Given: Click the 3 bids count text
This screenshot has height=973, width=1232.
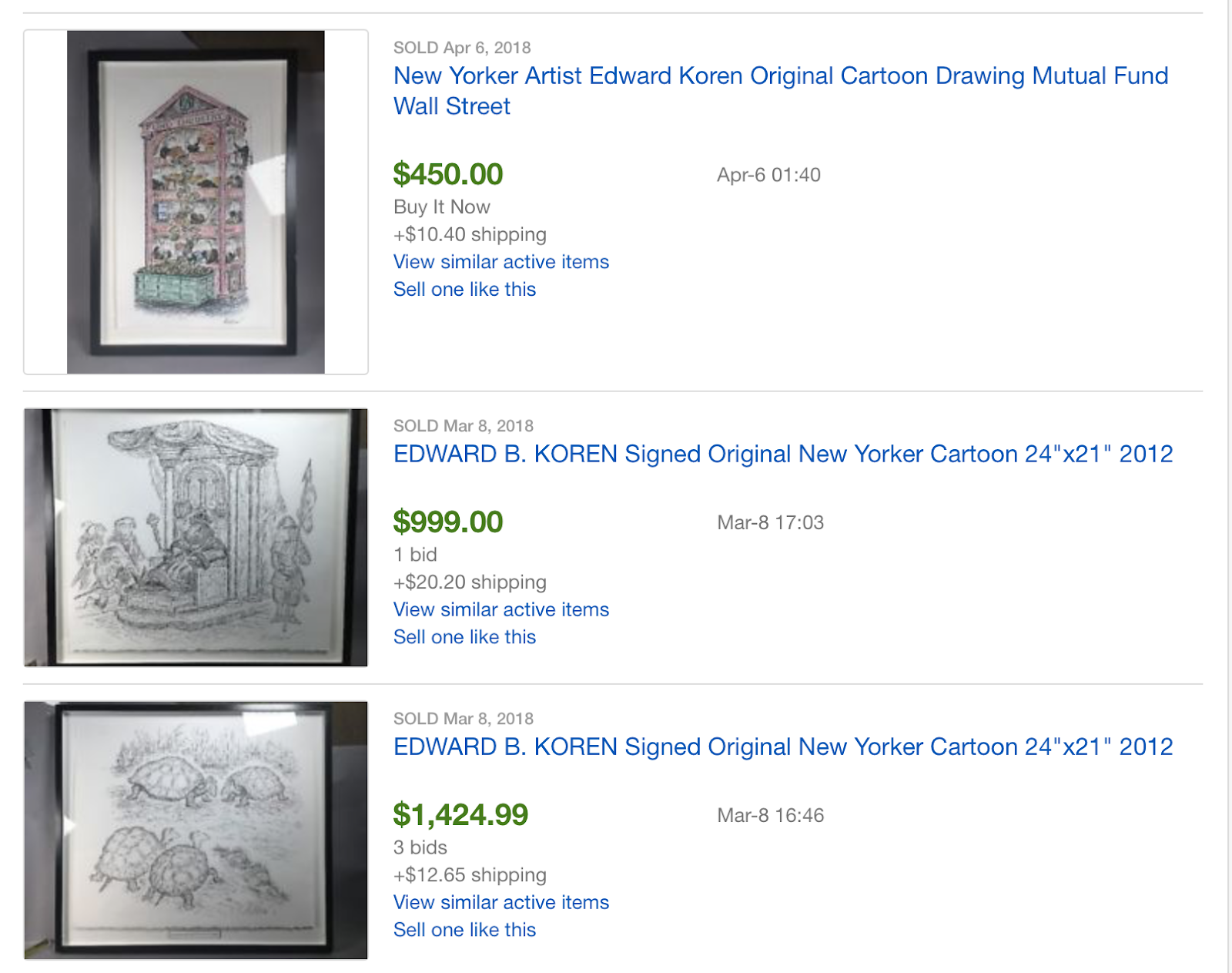Looking at the screenshot, I should pos(420,847).
